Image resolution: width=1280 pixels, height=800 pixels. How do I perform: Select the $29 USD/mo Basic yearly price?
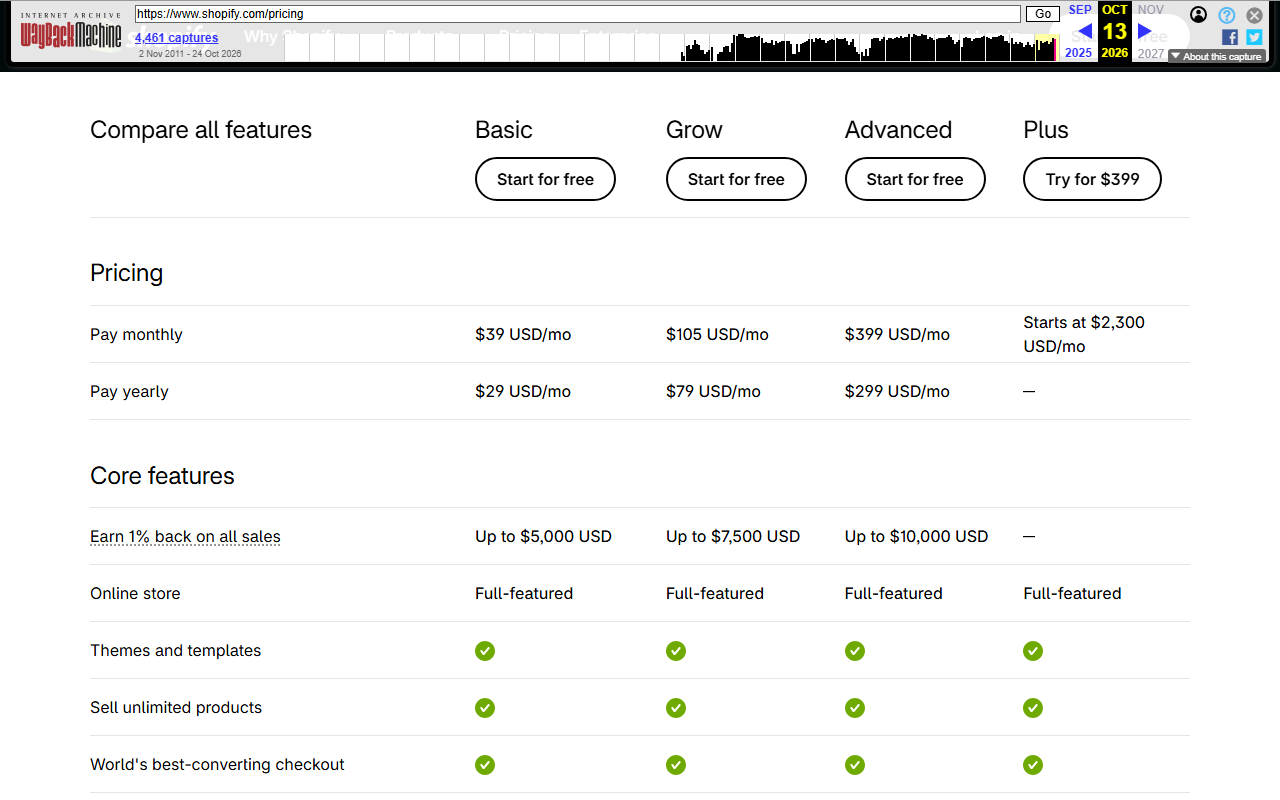pos(523,391)
